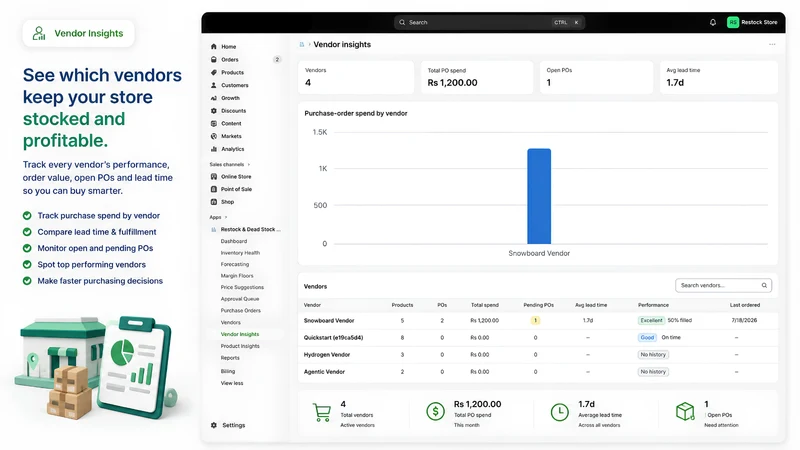This screenshot has width=800, height=450.
Task: Open the Shop channel icon
Action: pyautogui.click(x=214, y=202)
